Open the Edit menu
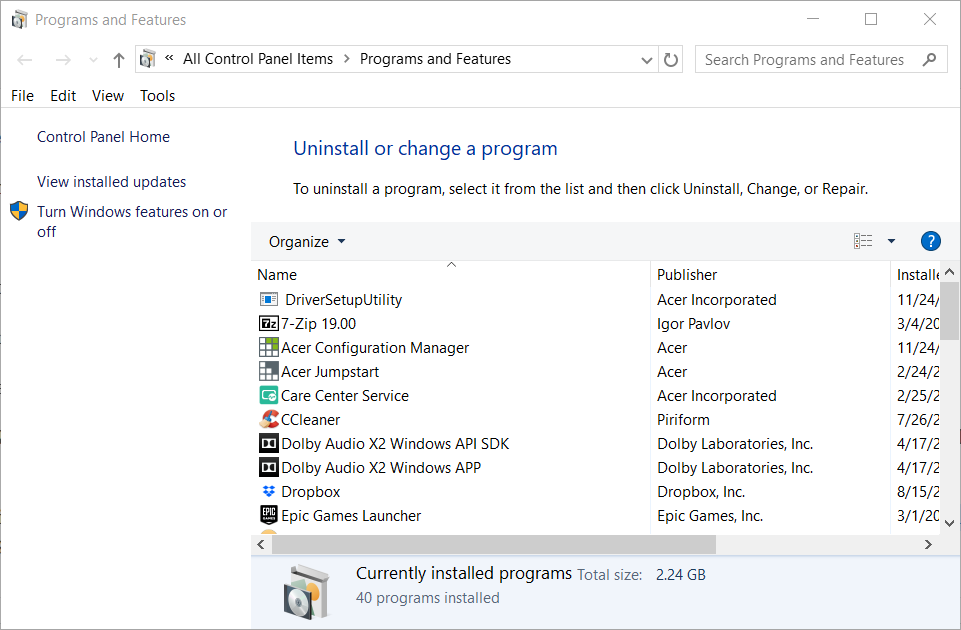The image size is (961, 630). 63,96
